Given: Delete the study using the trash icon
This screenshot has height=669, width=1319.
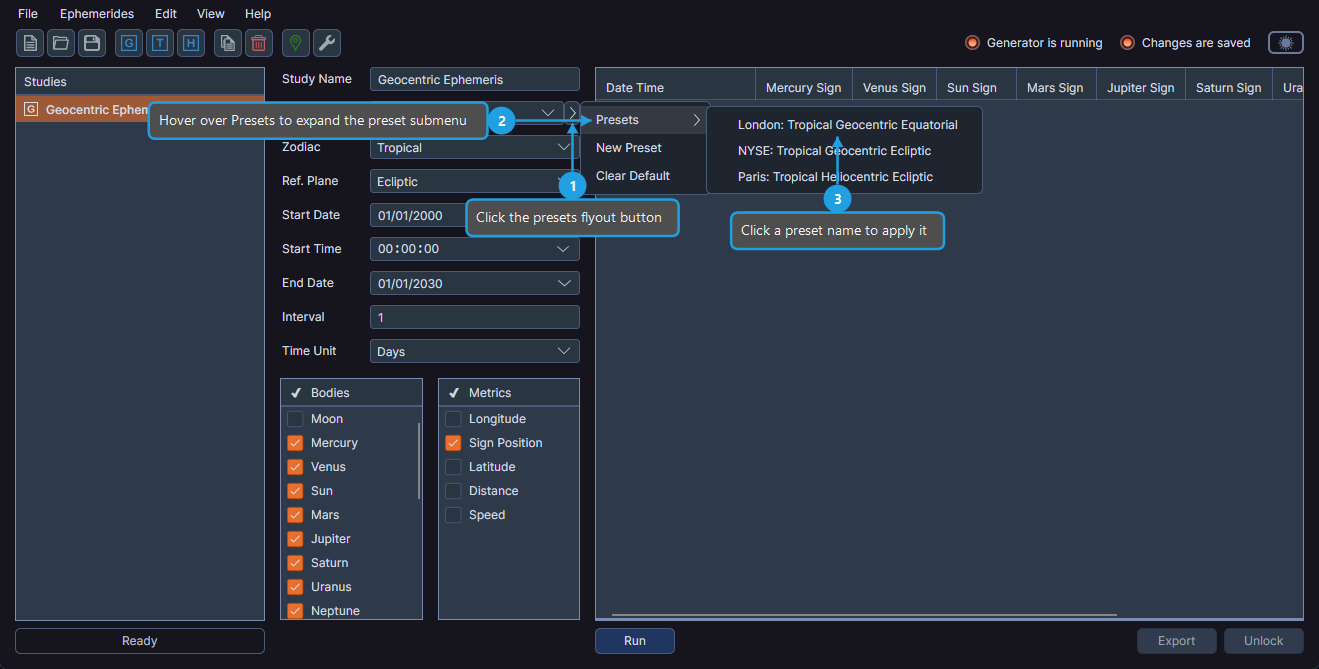Looking at the screenshot, I should pyautogui.click(x=258, y=43).
